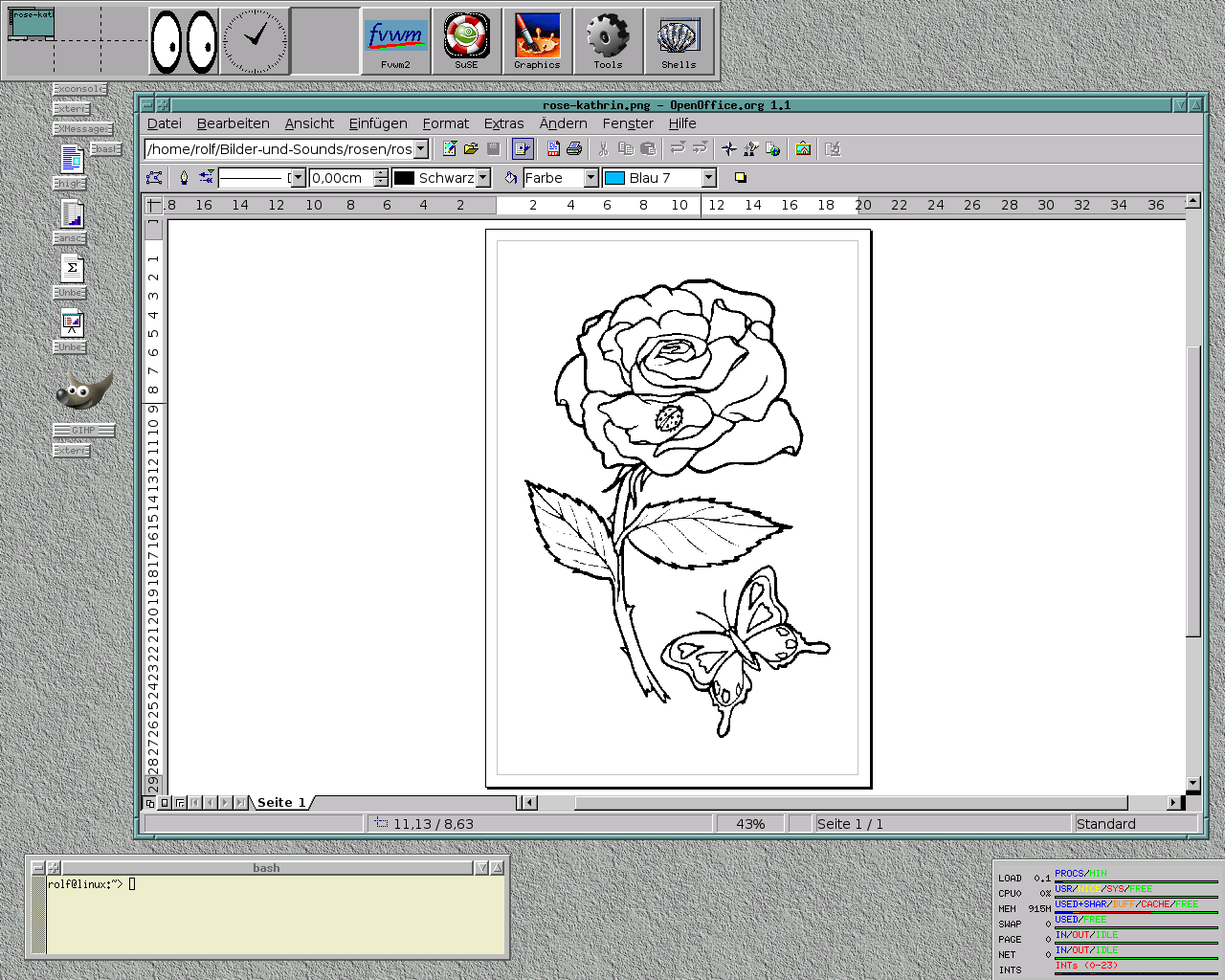Expand the line color Schwarz dropdown

click(x=483, y=178)
